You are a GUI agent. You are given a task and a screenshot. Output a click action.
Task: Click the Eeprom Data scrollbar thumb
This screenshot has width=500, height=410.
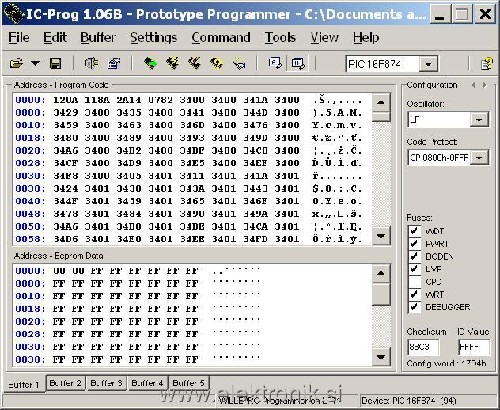(381, 294)
